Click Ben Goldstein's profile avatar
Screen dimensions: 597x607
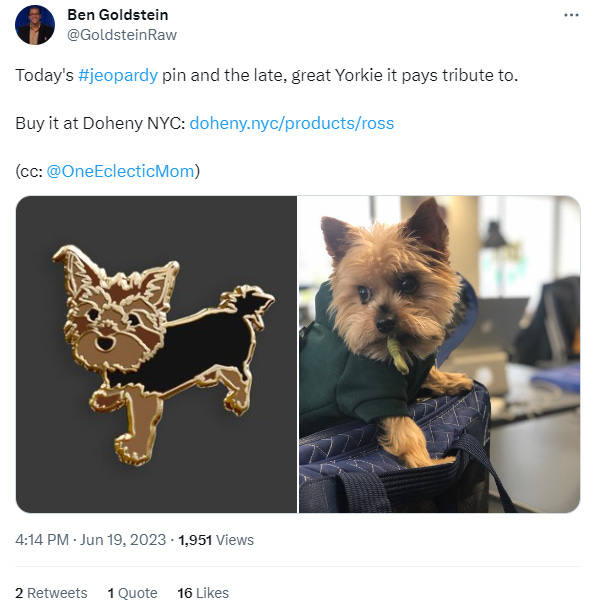[35, 25]
